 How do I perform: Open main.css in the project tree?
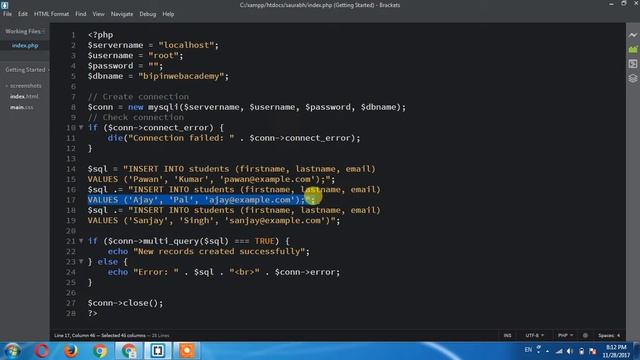22,107
